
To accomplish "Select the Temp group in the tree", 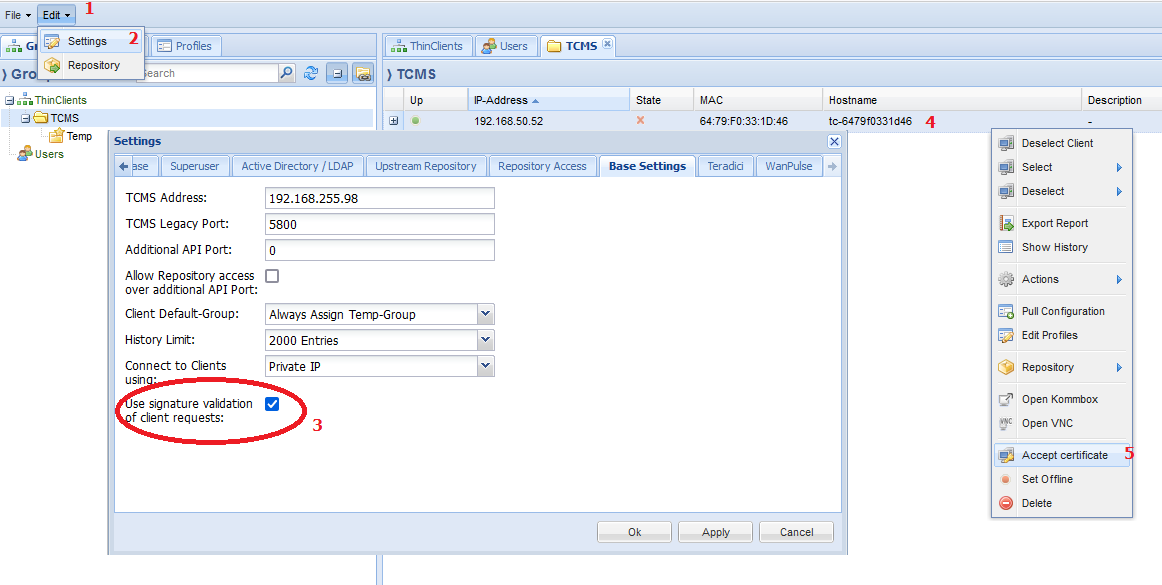I will [x=79, y=136].
